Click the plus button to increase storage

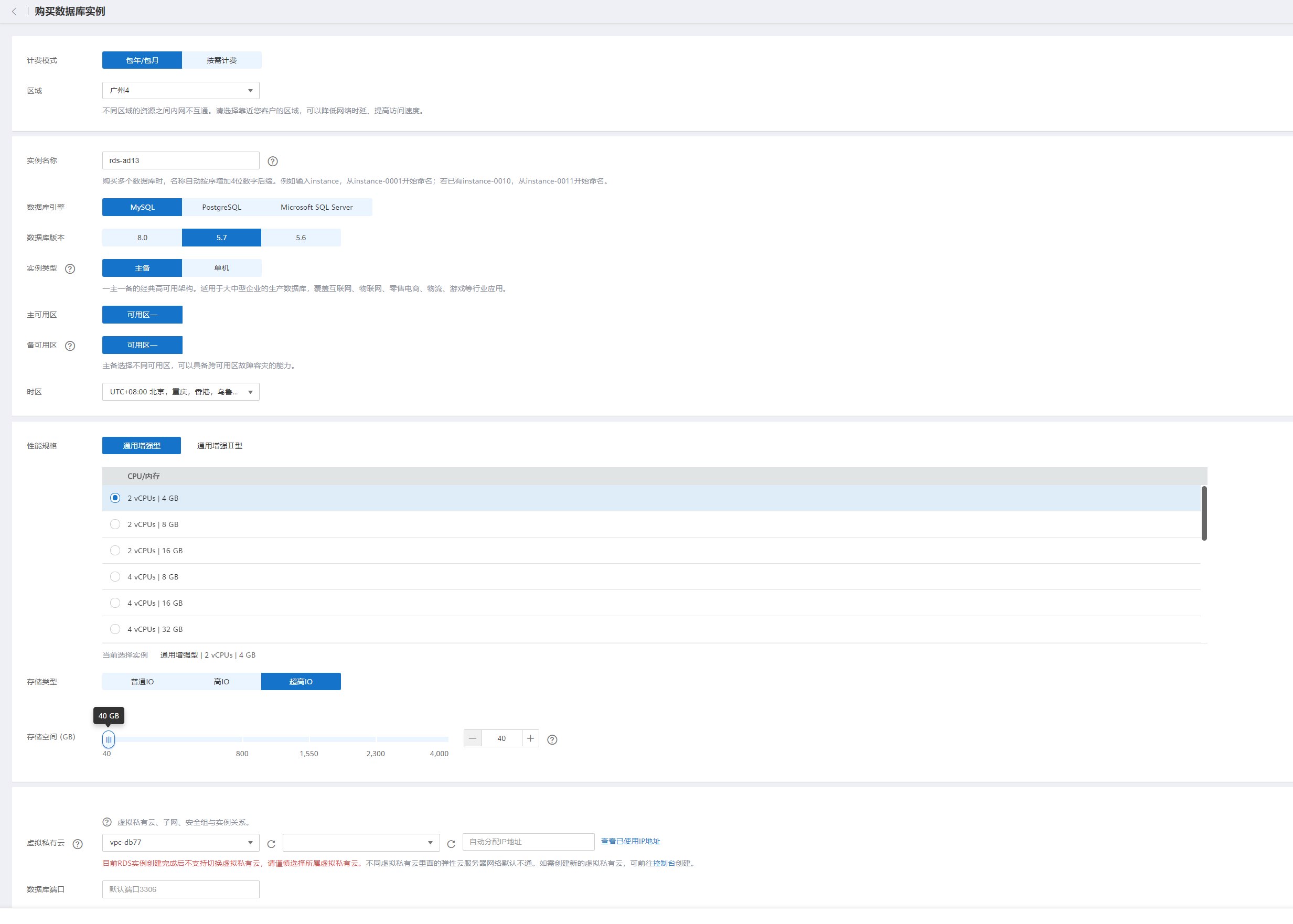pyautogui.click(x=530, y=738)
